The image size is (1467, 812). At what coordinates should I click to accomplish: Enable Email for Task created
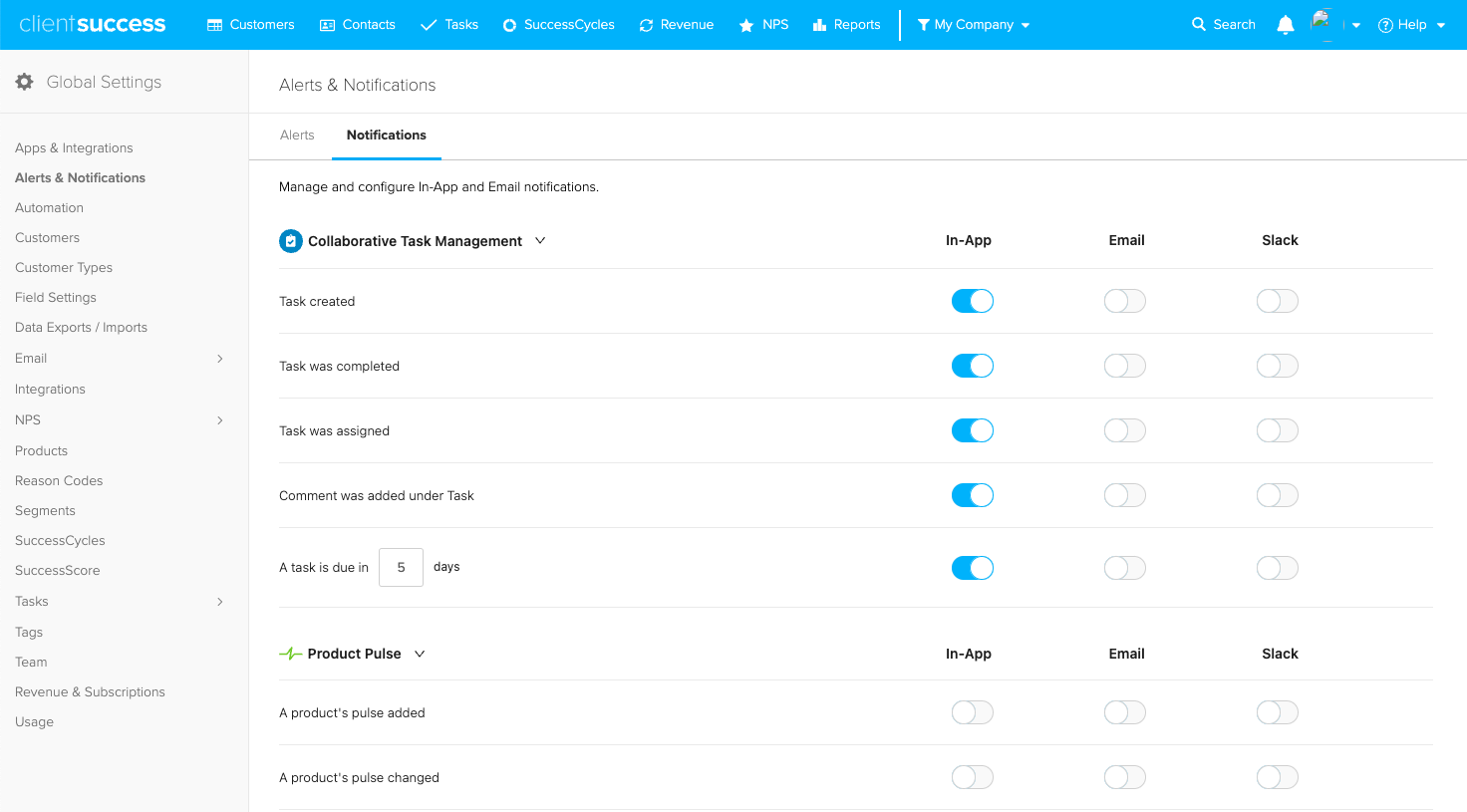point(1125,301)
